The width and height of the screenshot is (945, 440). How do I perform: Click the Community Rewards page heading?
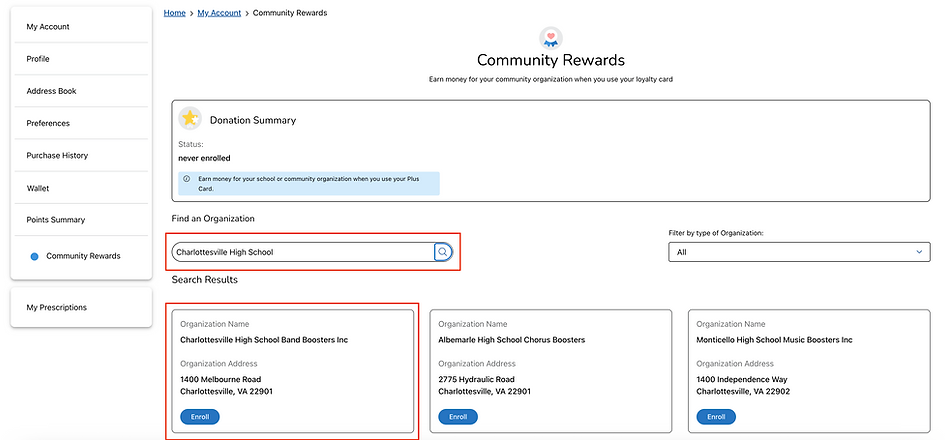tap(551, 60)
